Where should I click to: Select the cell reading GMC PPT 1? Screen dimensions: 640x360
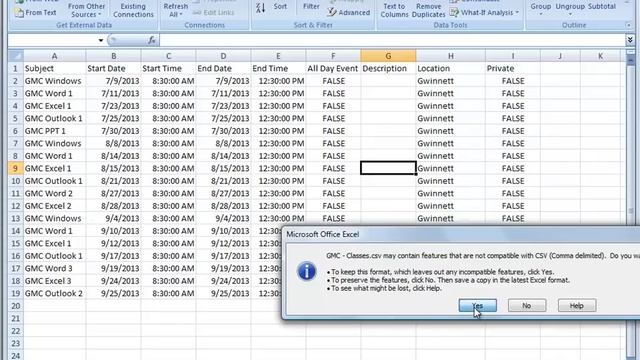click(x=54, y=131)
